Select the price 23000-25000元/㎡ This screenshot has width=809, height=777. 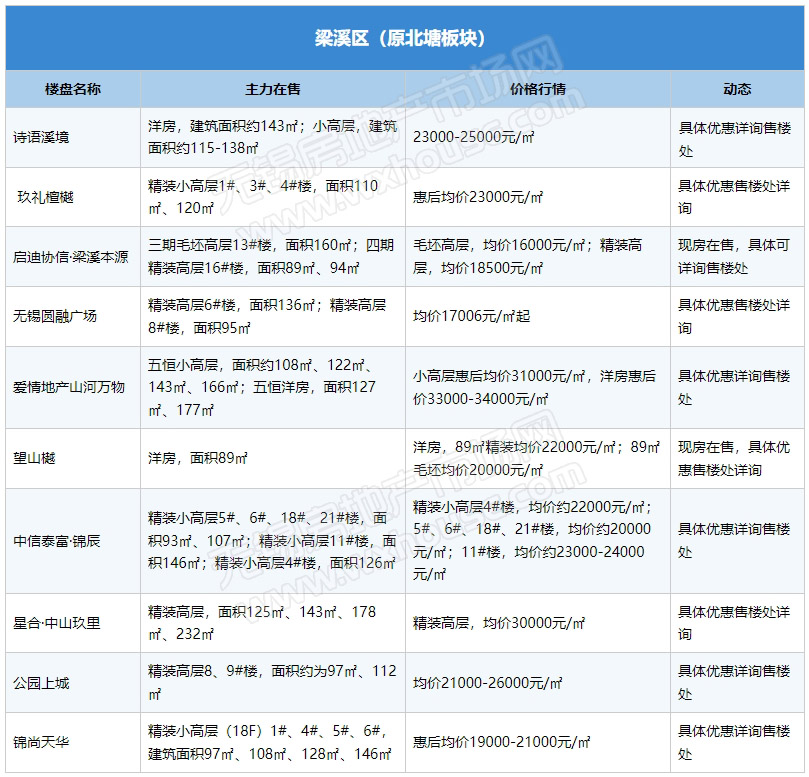(474, 137)
